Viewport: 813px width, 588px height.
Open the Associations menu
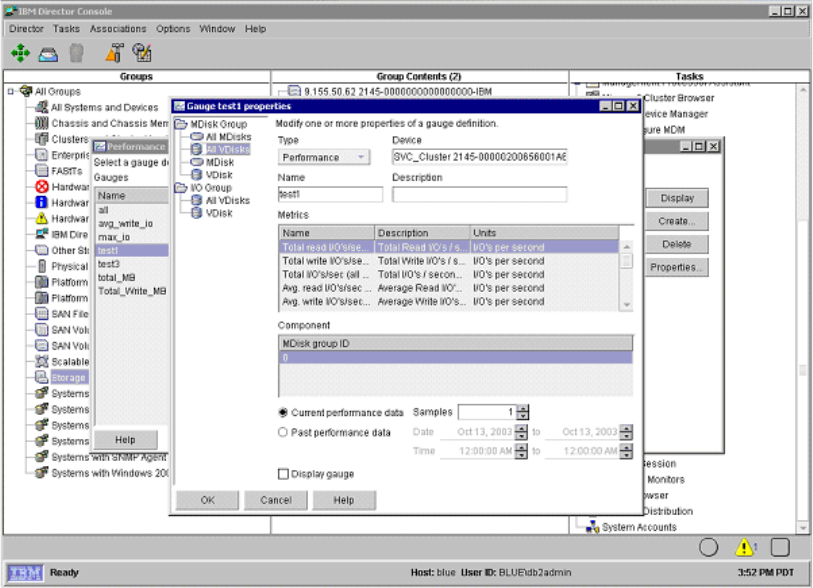(x=118, y=29)
